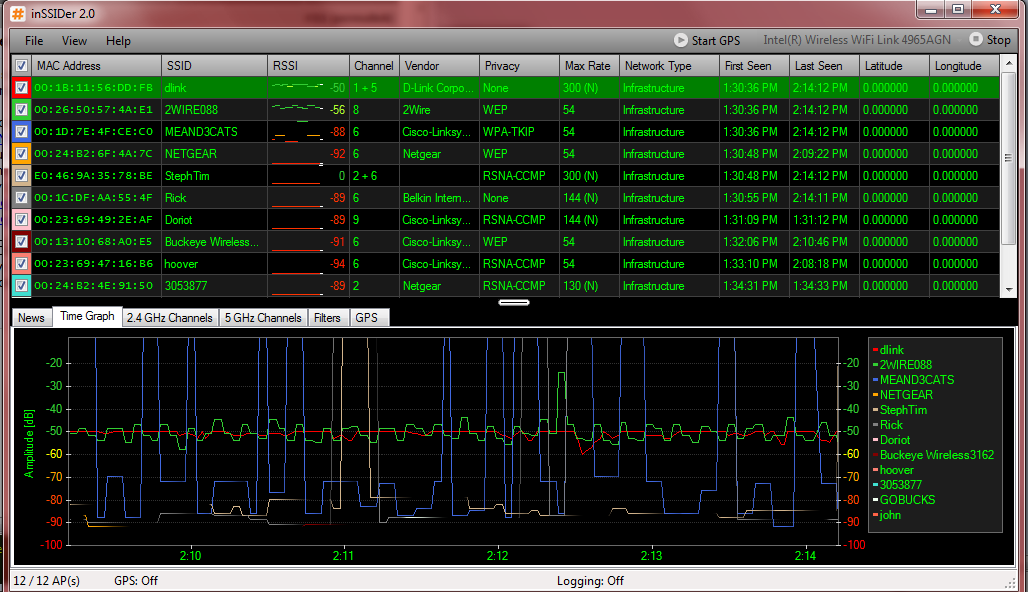Sort by Longitude column header
Image resolution: width=1028 pixels, height=592 pixels.
click(964, 66)
